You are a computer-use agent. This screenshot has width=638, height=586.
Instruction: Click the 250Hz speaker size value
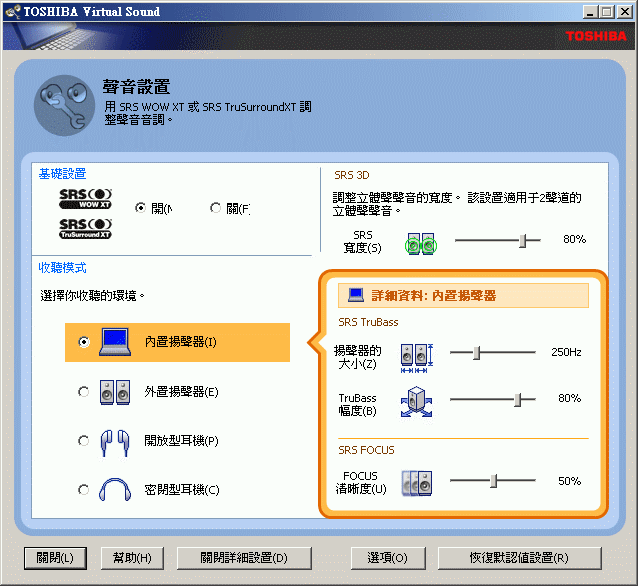click(566, 352)
